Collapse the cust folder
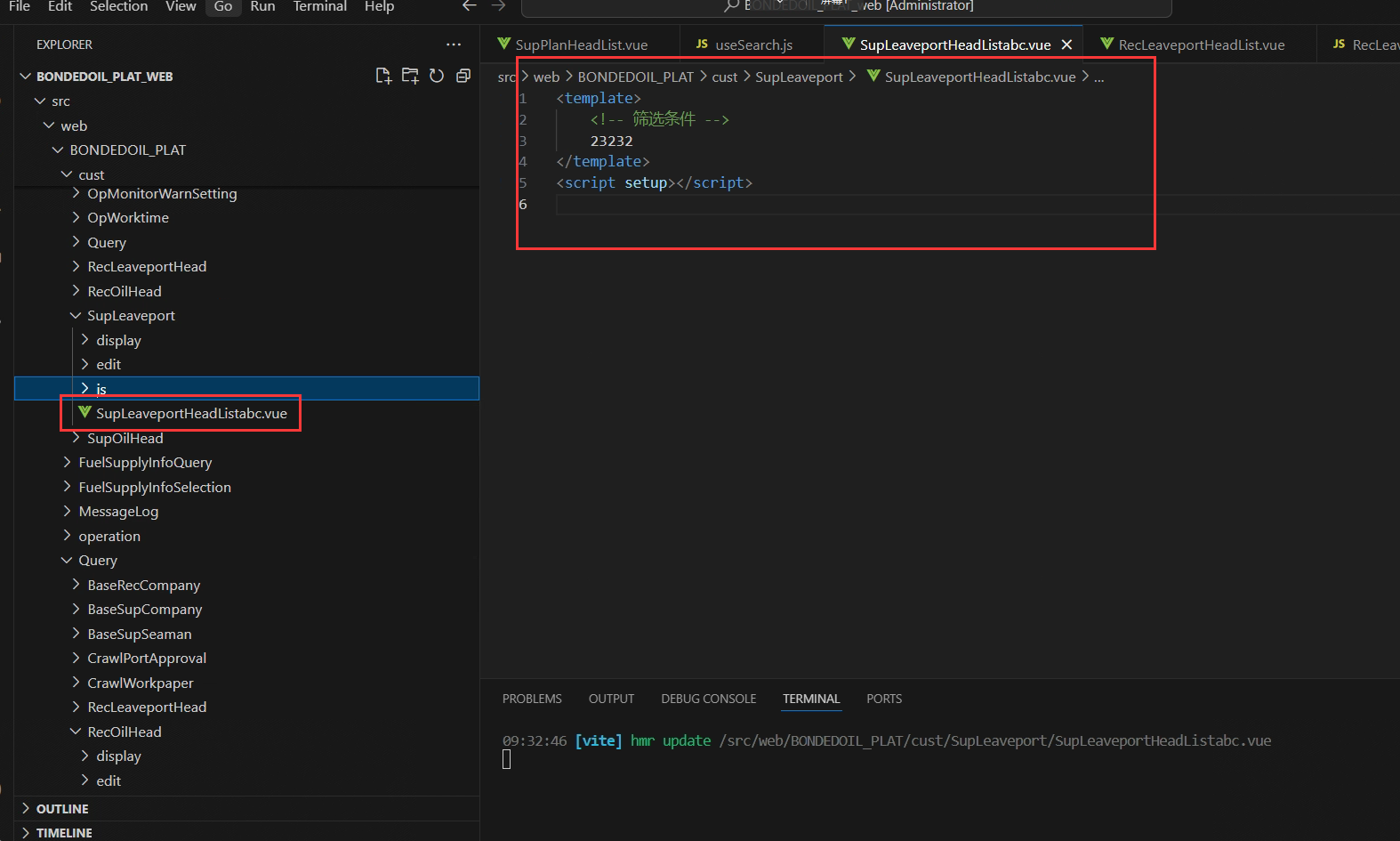The width and height of the screenshot is (1400, 841). [x=247, y=174]
